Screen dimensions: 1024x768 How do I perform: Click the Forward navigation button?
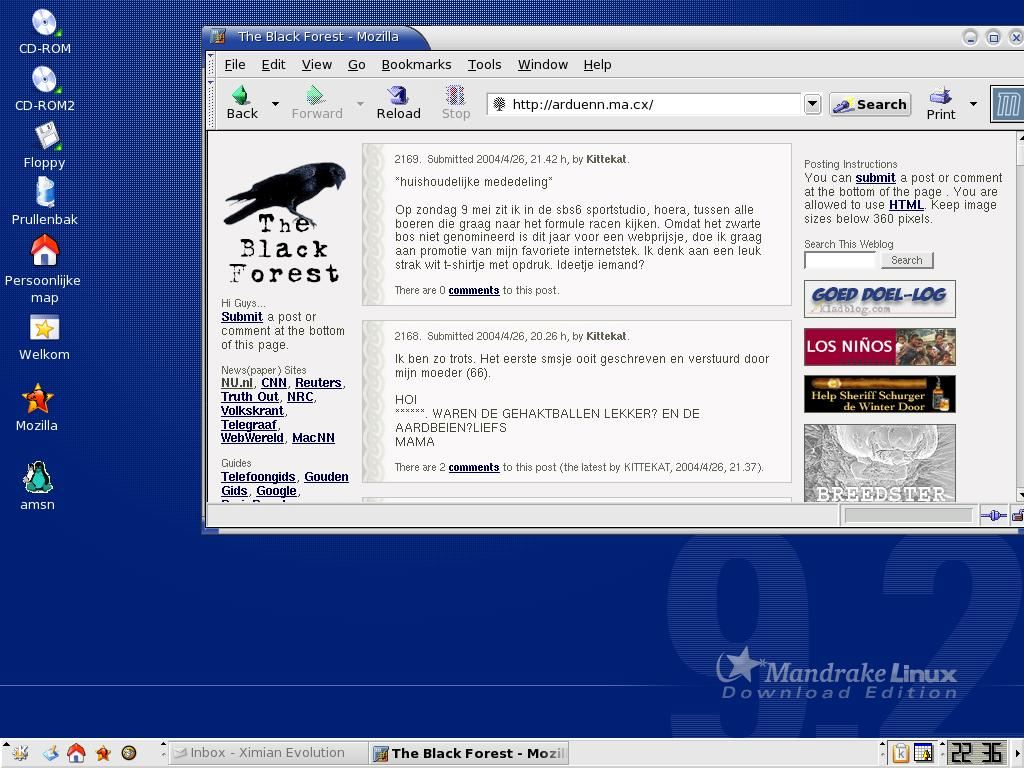point(317,103)
